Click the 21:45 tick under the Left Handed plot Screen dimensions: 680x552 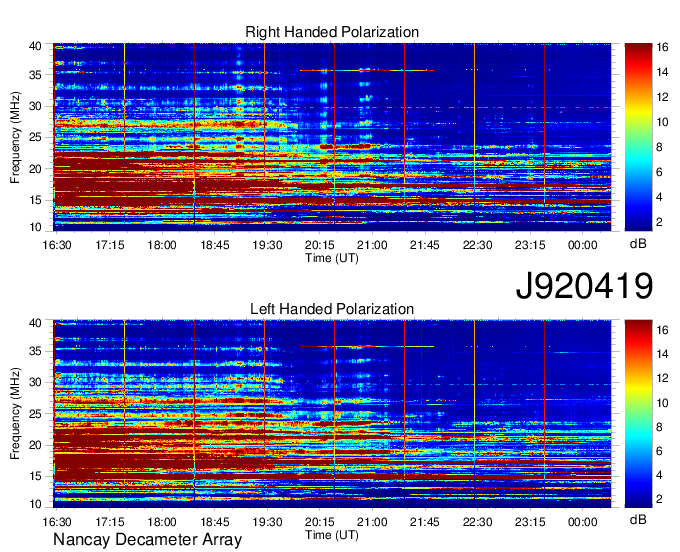pyautogui.click(x=425, y=522)
